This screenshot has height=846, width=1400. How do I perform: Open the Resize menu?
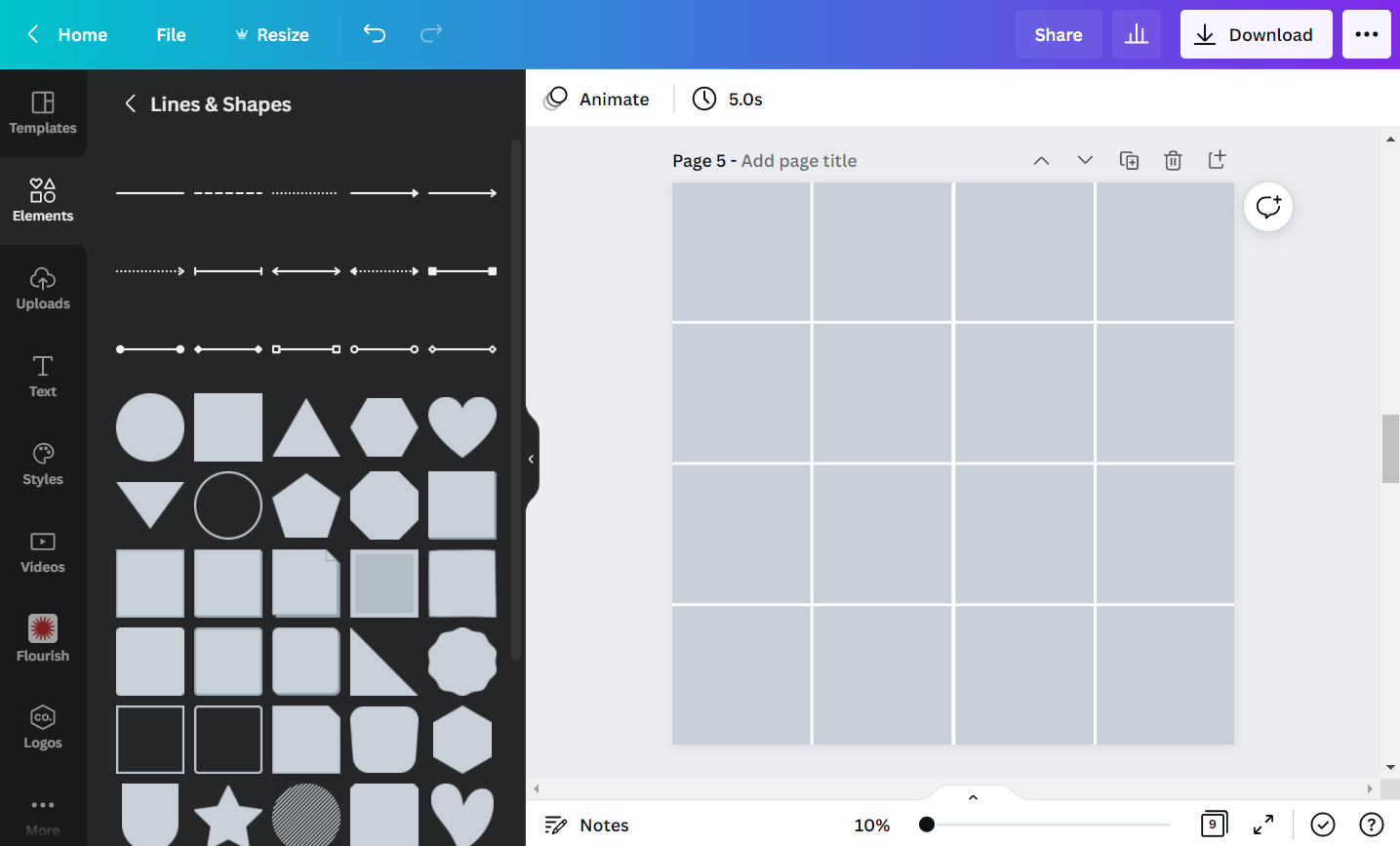[x=272, y=34]
